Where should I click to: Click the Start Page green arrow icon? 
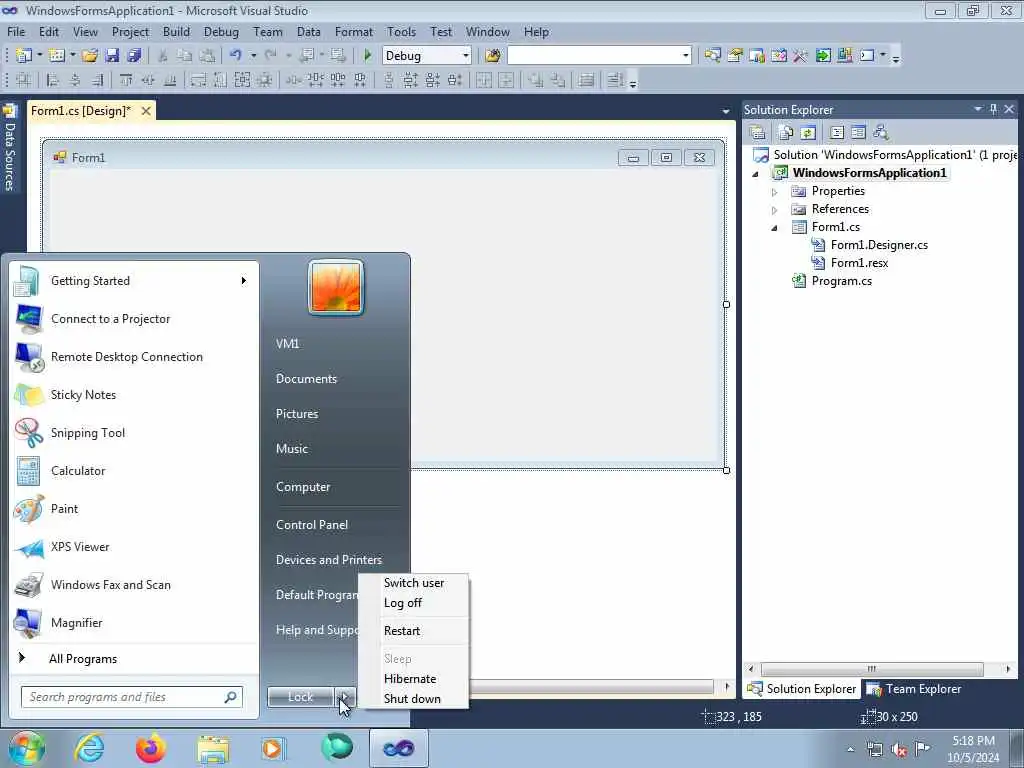823,56
